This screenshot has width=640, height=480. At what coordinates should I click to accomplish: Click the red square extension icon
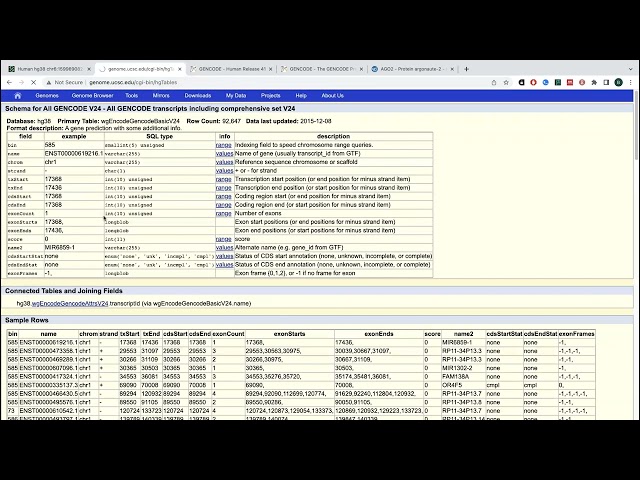point(570,82)
